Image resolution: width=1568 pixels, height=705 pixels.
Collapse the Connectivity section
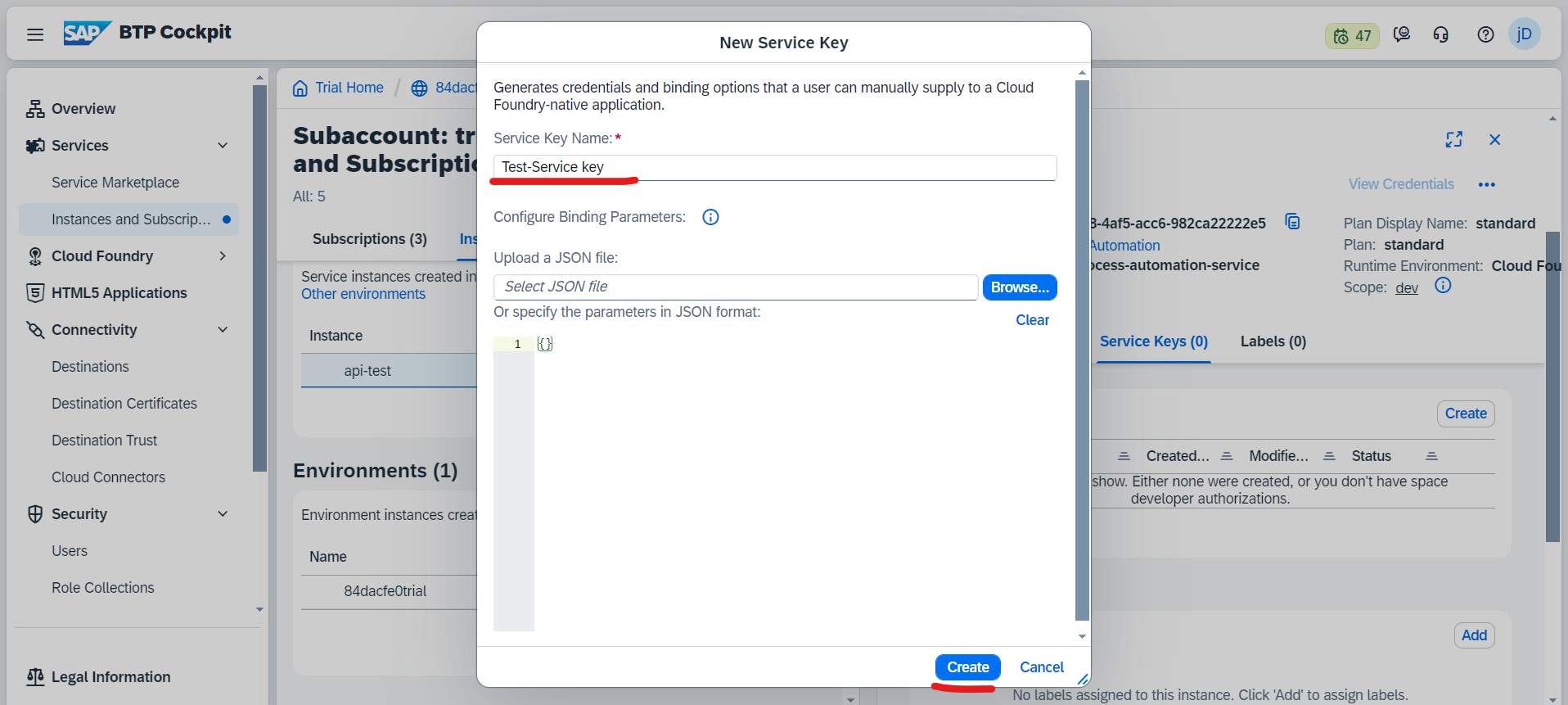tap(223, 330)
